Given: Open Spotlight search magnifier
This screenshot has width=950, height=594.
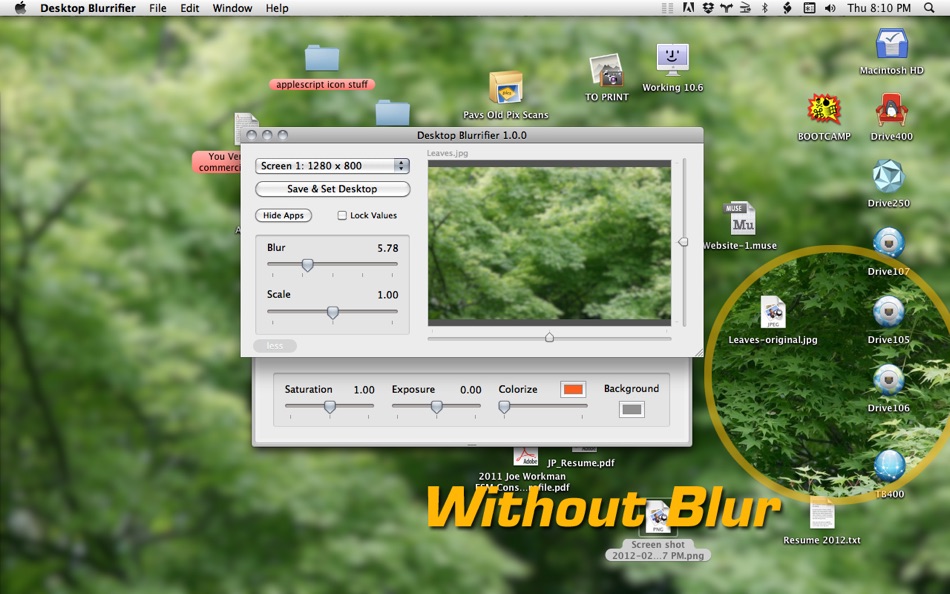Looking at the screenshot, I should [x=929, y=8].
